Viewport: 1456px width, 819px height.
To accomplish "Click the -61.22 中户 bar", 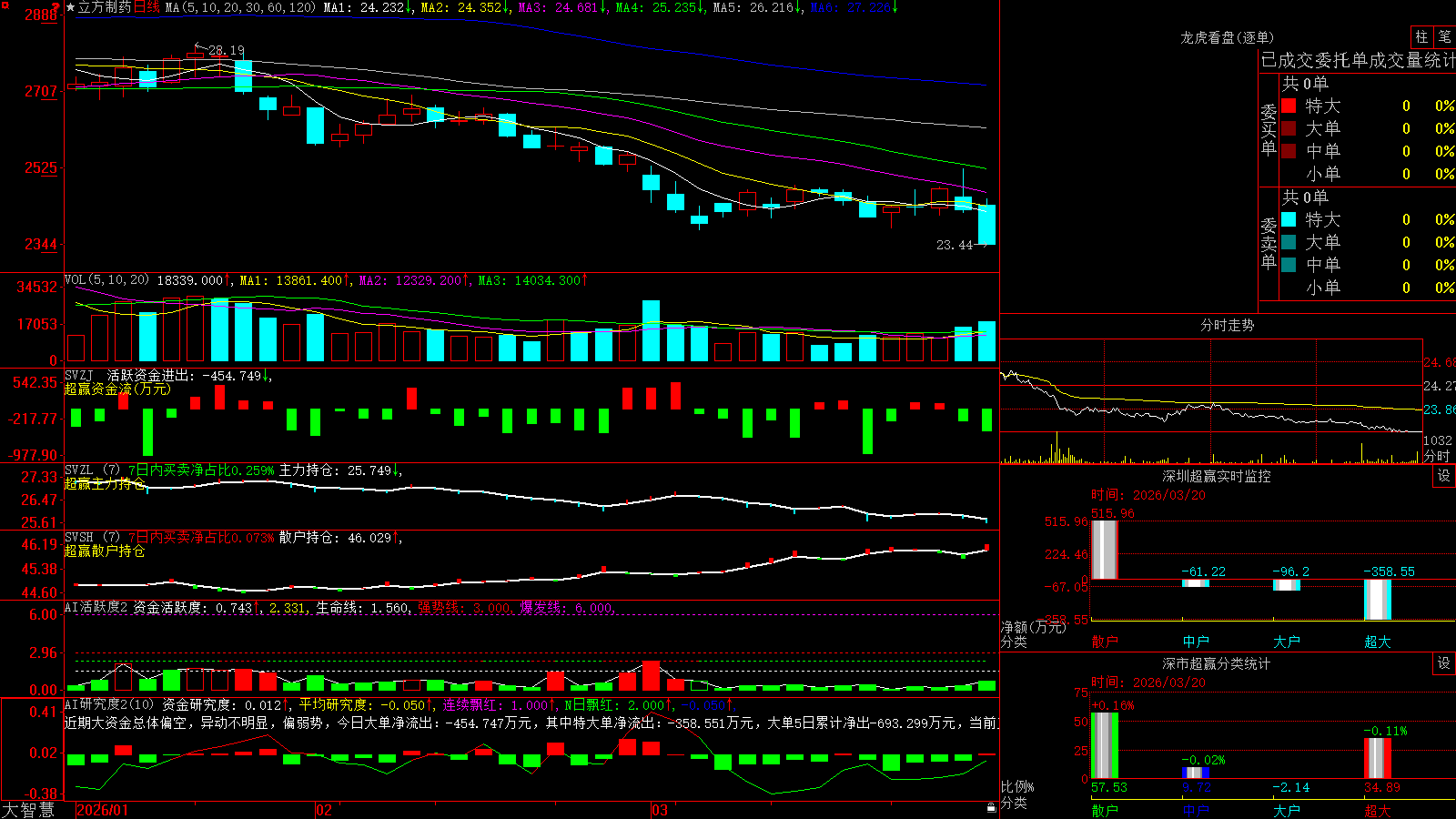I will click(x=1196, y=582).
